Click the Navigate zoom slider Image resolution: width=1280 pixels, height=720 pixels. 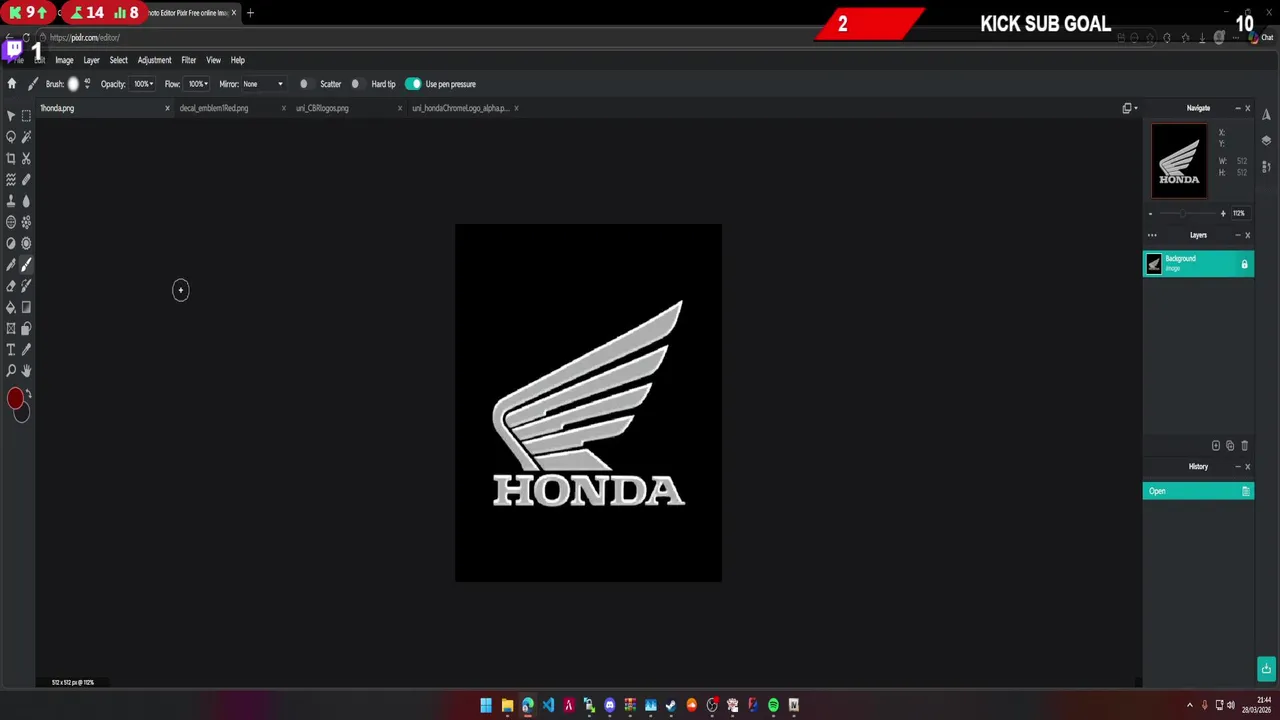(x=1186, y=213)
